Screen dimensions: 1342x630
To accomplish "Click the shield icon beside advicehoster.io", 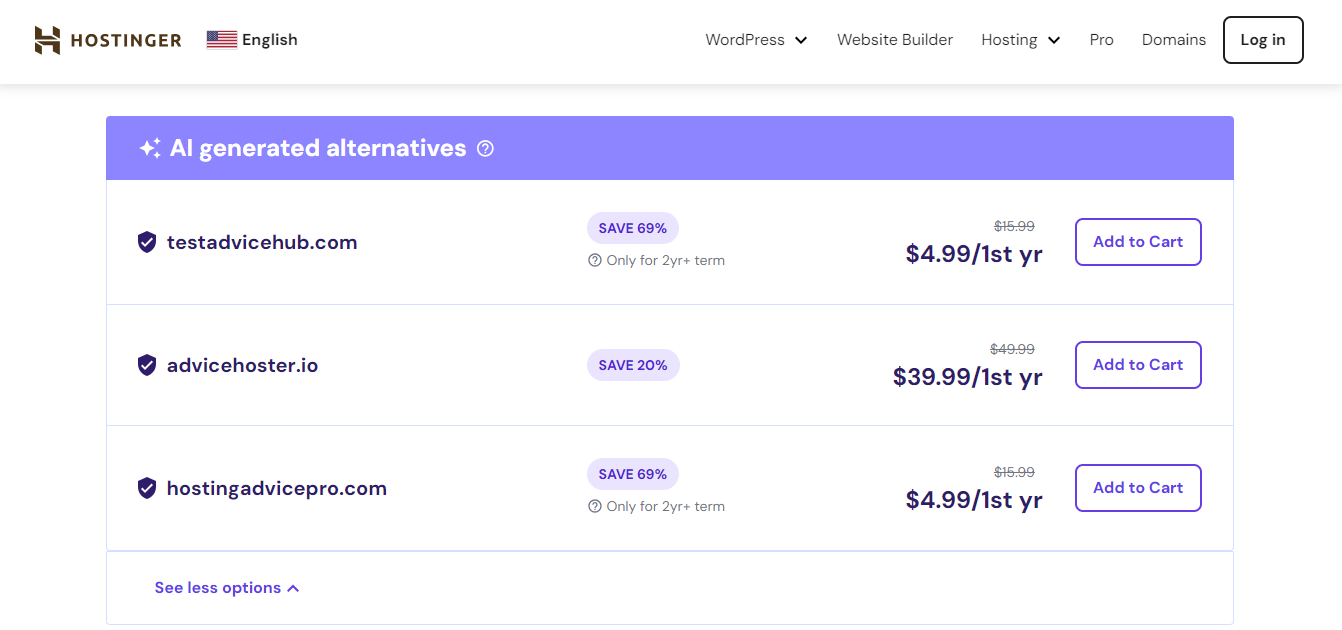I will tap(147, 365).
